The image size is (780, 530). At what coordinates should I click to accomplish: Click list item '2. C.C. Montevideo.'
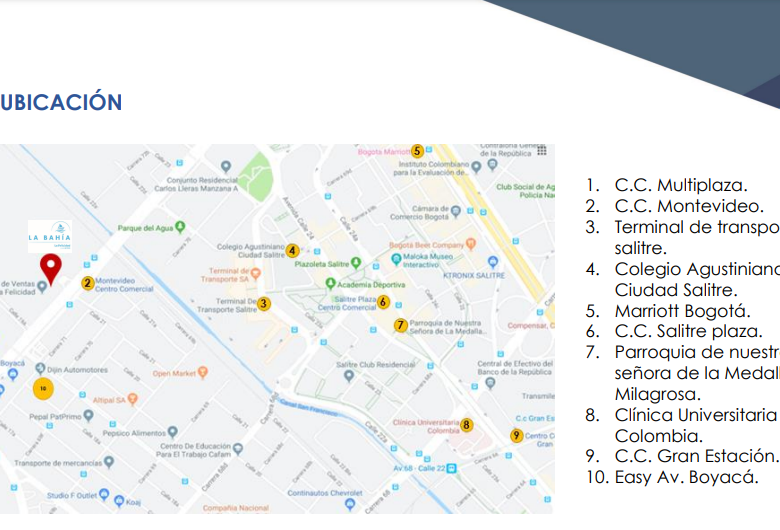(675, 206)
